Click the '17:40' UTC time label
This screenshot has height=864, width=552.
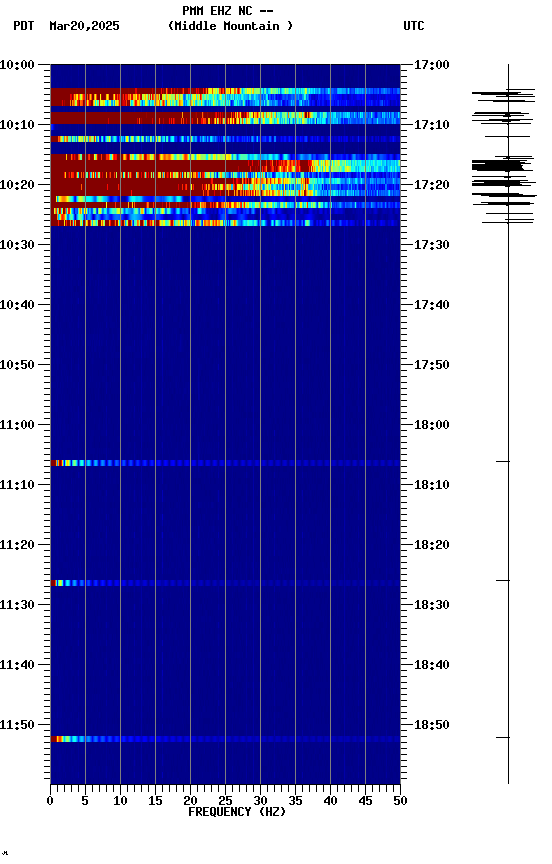pyautogui.click(x=432, y=305)
